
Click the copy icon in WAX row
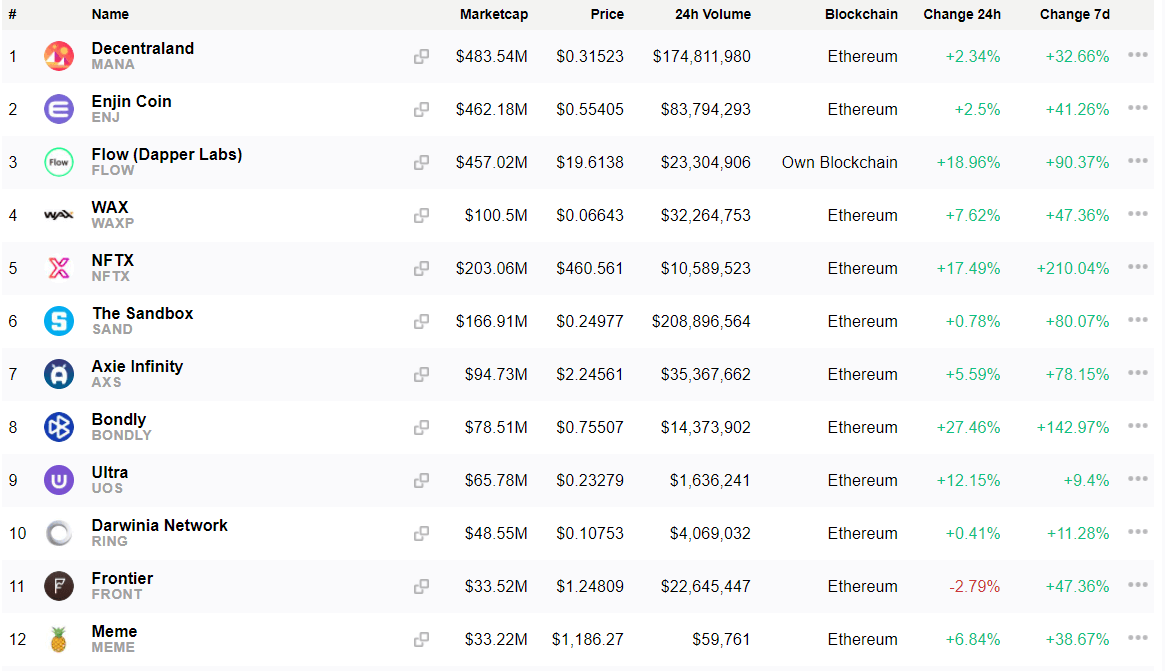421,215
